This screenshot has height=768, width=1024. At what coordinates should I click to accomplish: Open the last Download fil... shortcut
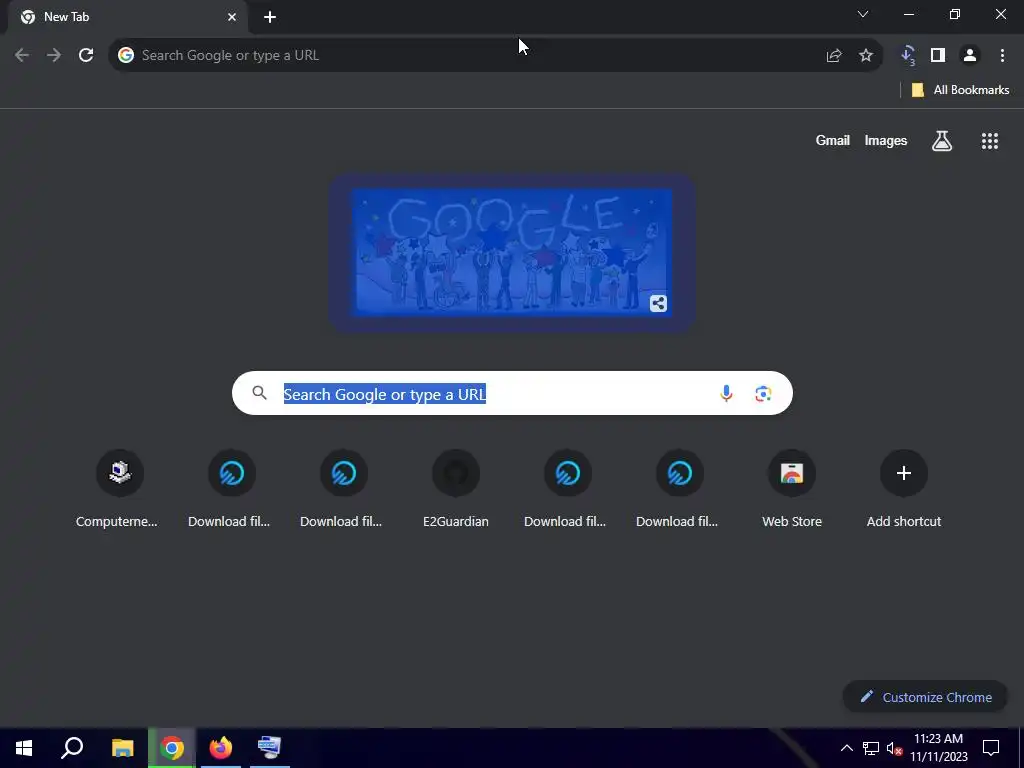coord(679,490)
